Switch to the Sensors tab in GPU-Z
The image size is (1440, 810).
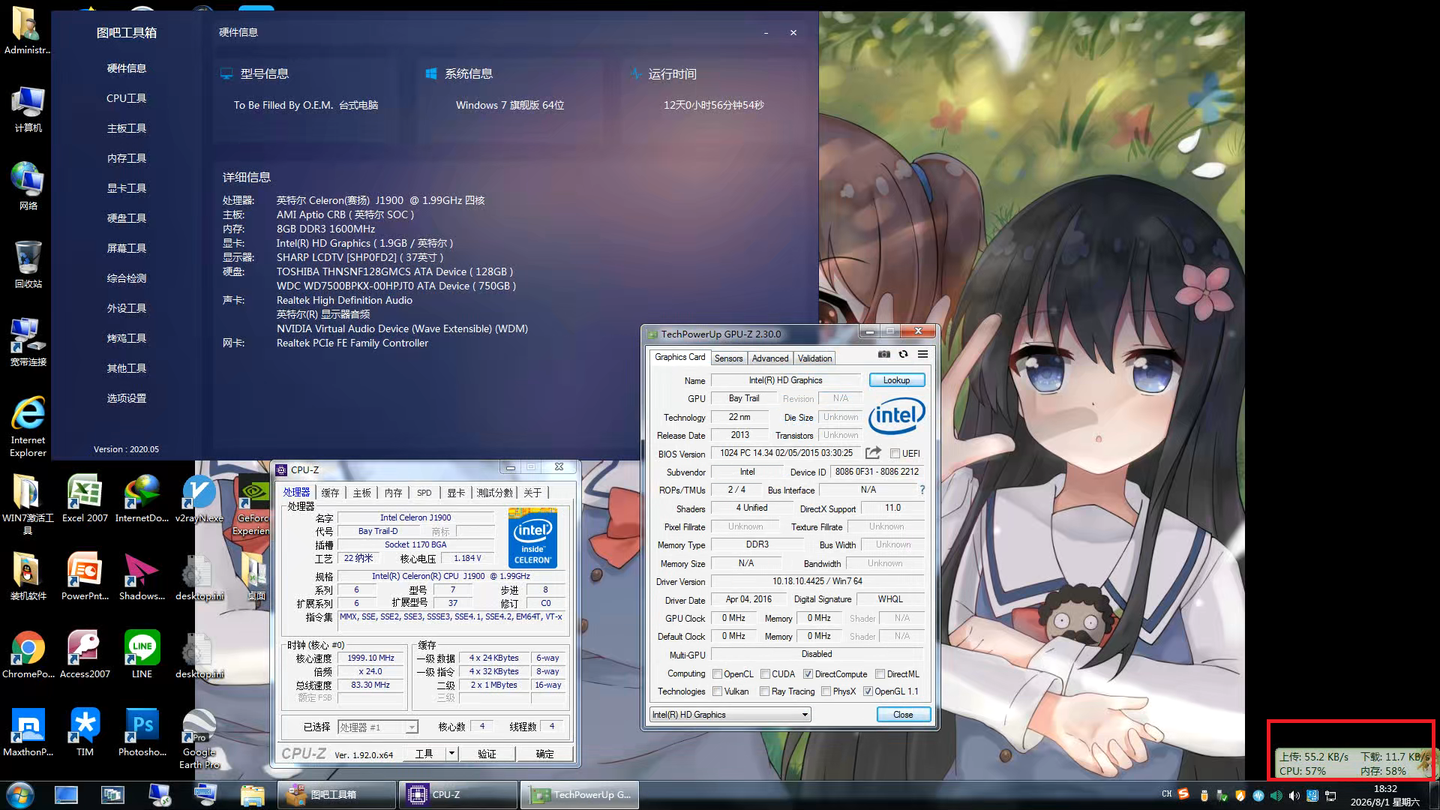click(x=728, y=358)
